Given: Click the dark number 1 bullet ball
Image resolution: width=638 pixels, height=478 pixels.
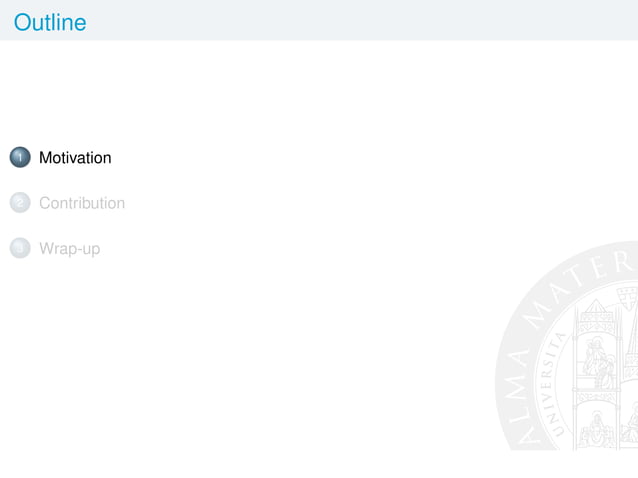Looking at the screenshot, I should pos(20,157).
